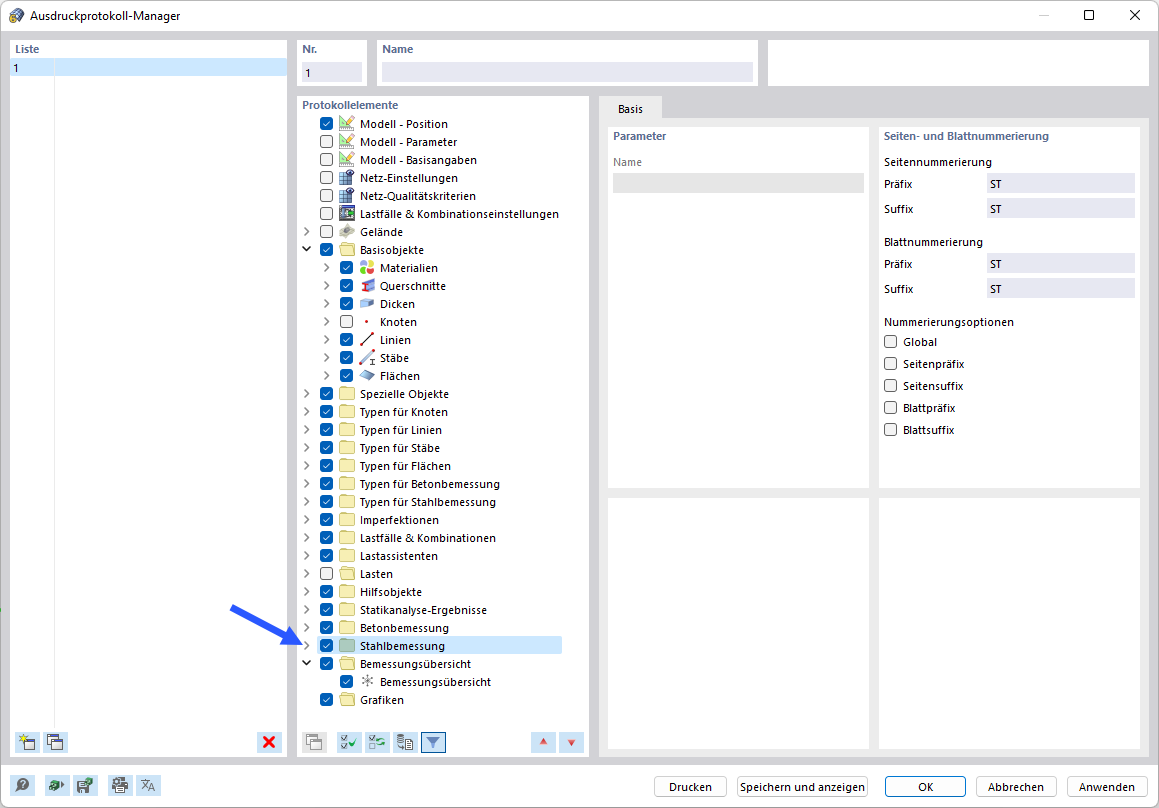Click the top Name input field

pos(567,72)
